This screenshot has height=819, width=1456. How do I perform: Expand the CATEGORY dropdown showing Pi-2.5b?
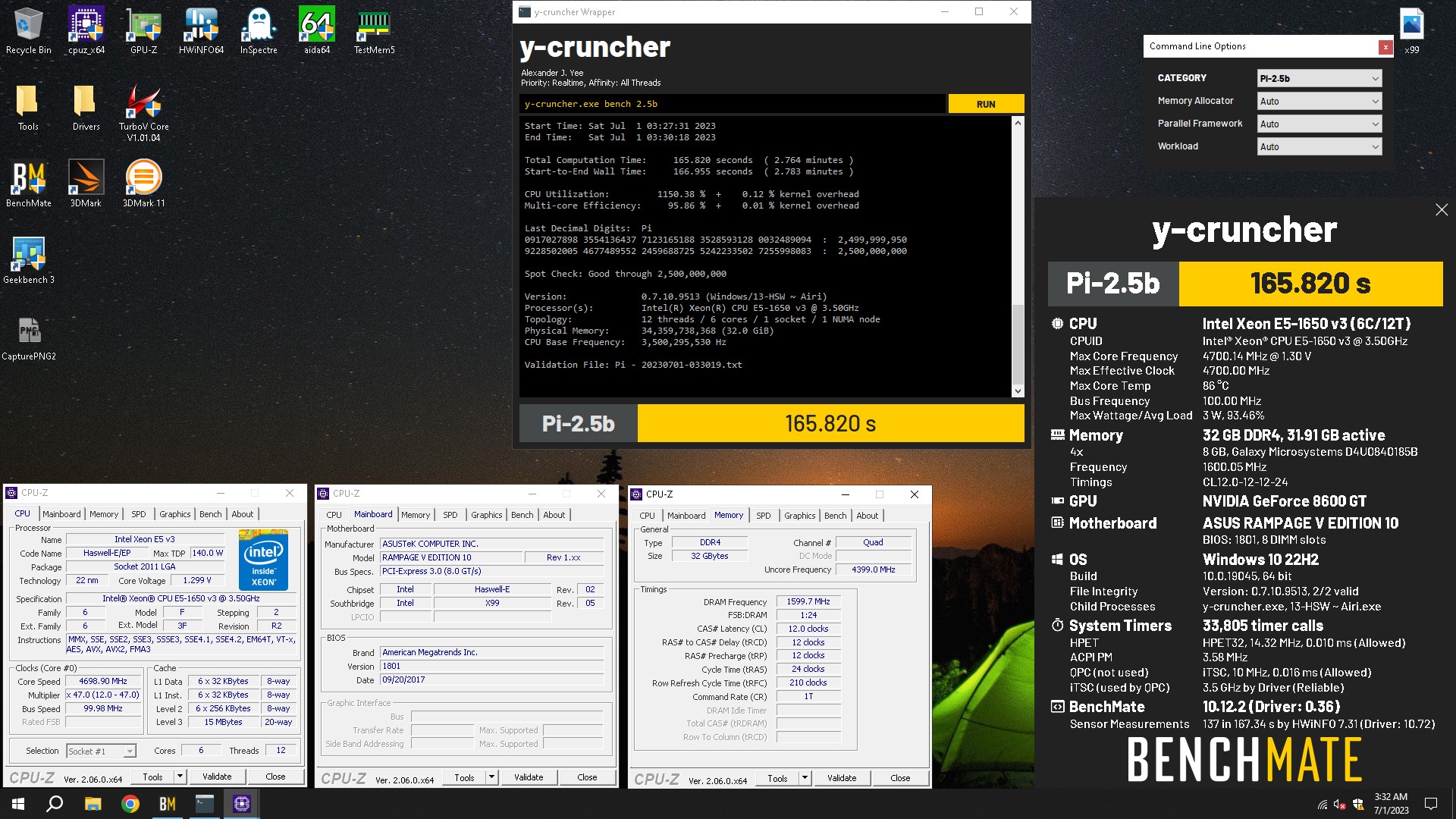pyautogui.click(x=1319, y=78)
